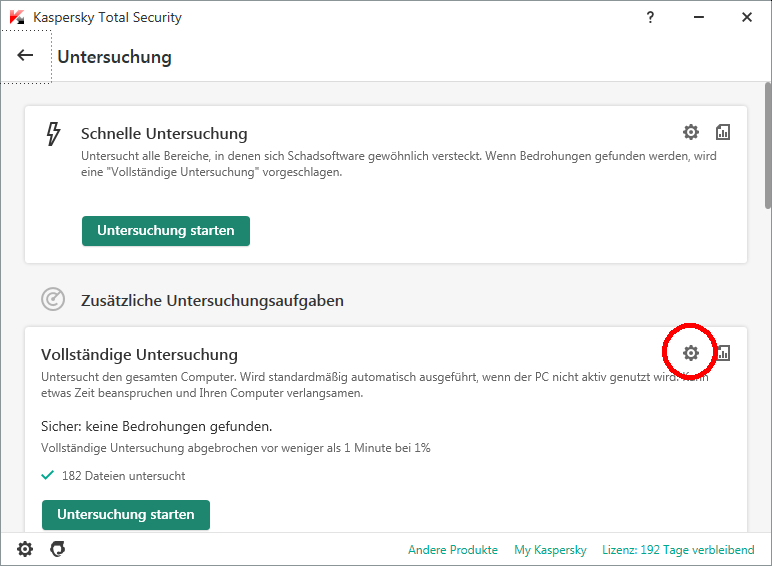
Task: Click the target icon for Zusätzliche Untersuchungsaufgaben
Action: coord(53,299)
